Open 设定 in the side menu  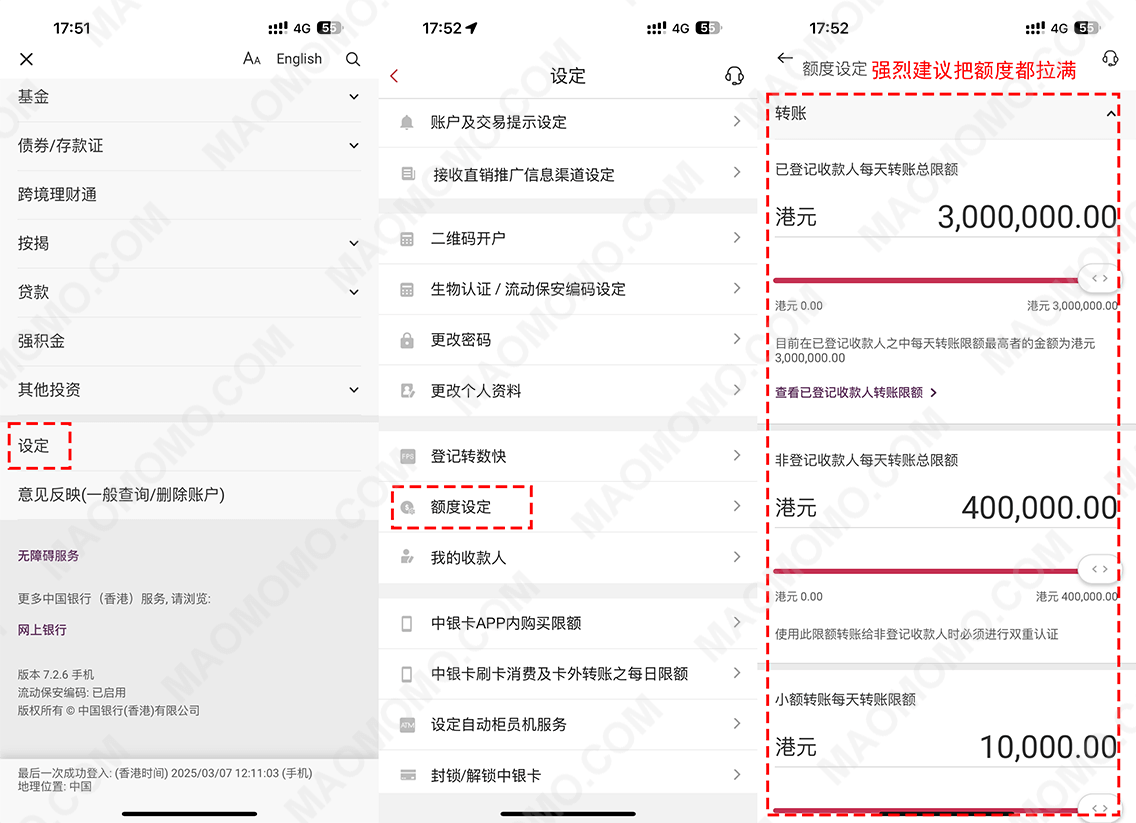(34, 446)
